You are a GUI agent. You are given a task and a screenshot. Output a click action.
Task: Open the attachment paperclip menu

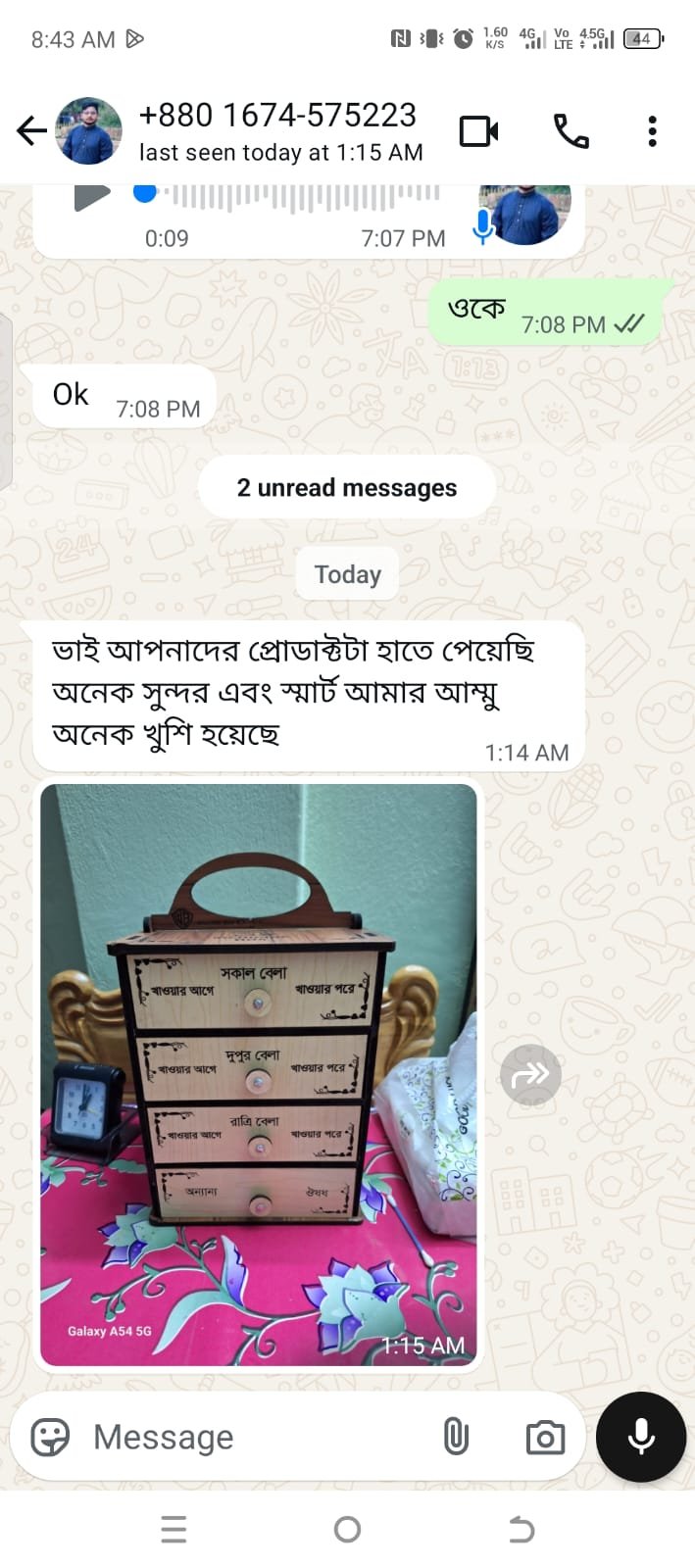click(456, 1438)
